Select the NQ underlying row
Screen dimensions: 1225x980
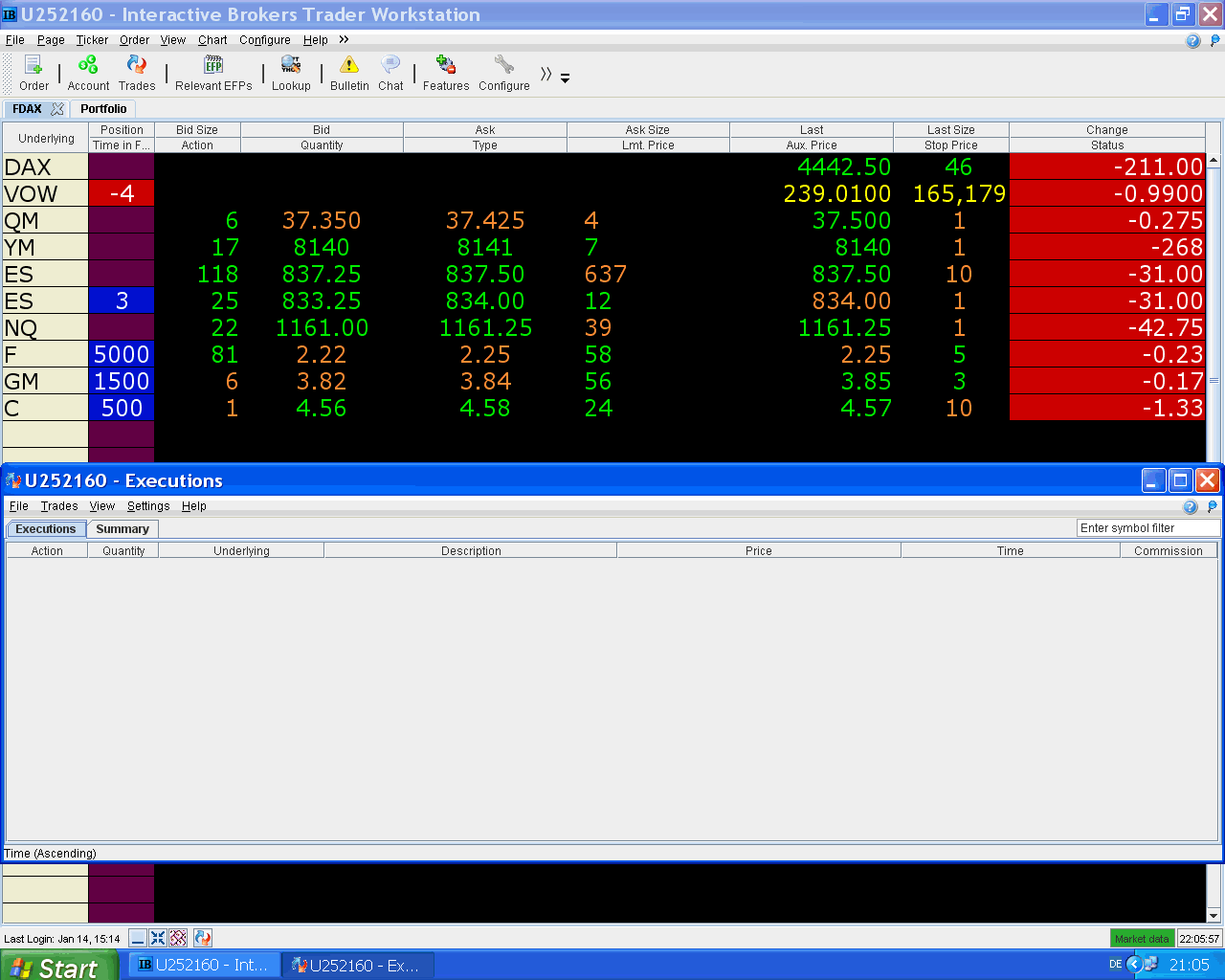pyautogui.click(x=46, y=327)
